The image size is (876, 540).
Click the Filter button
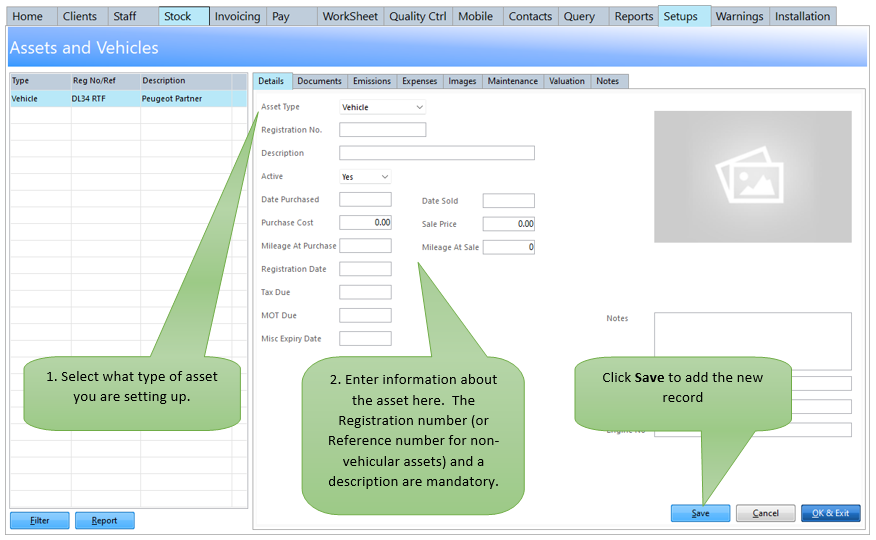coord(40,520)
